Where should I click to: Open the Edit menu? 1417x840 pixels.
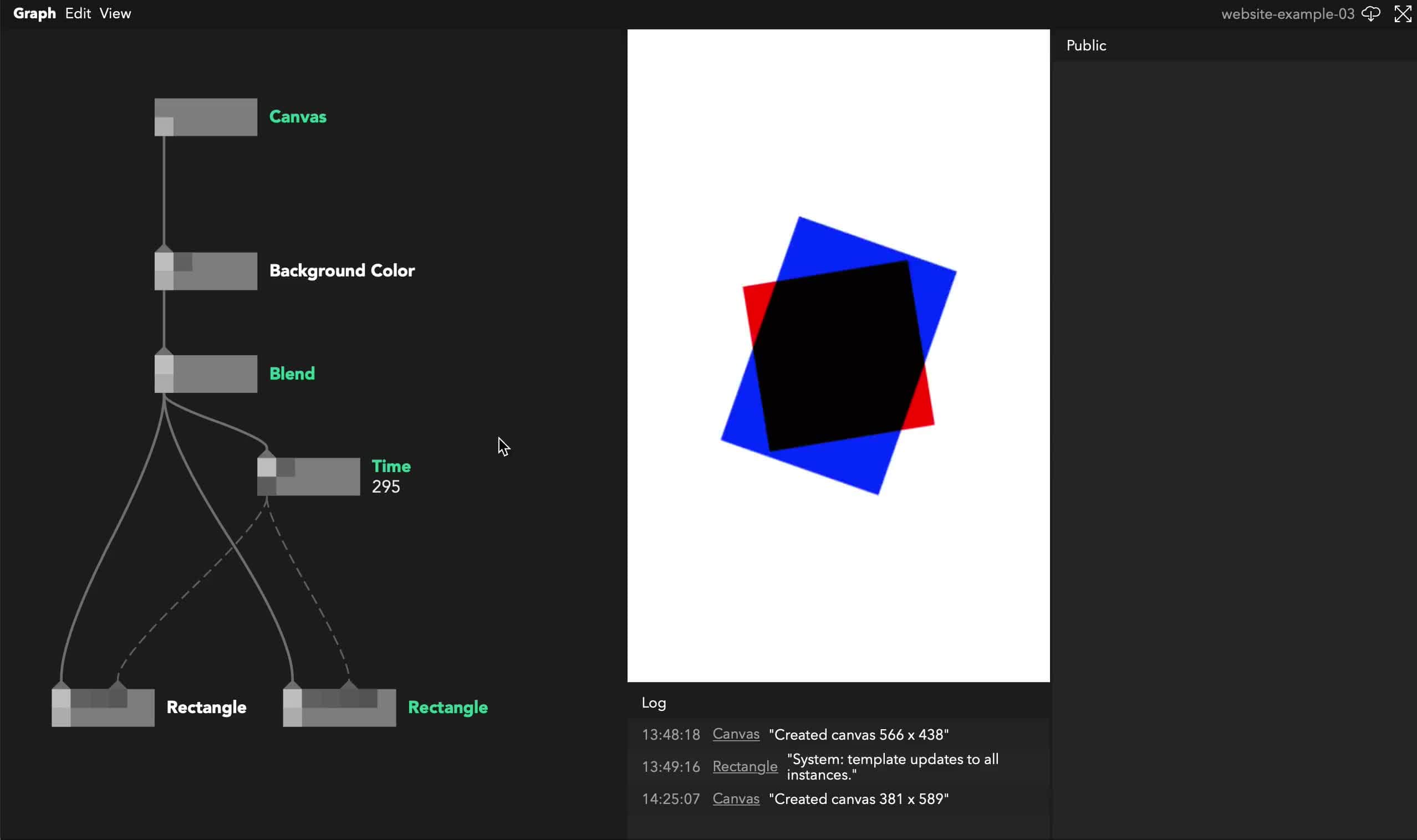(x=78, y=14)
